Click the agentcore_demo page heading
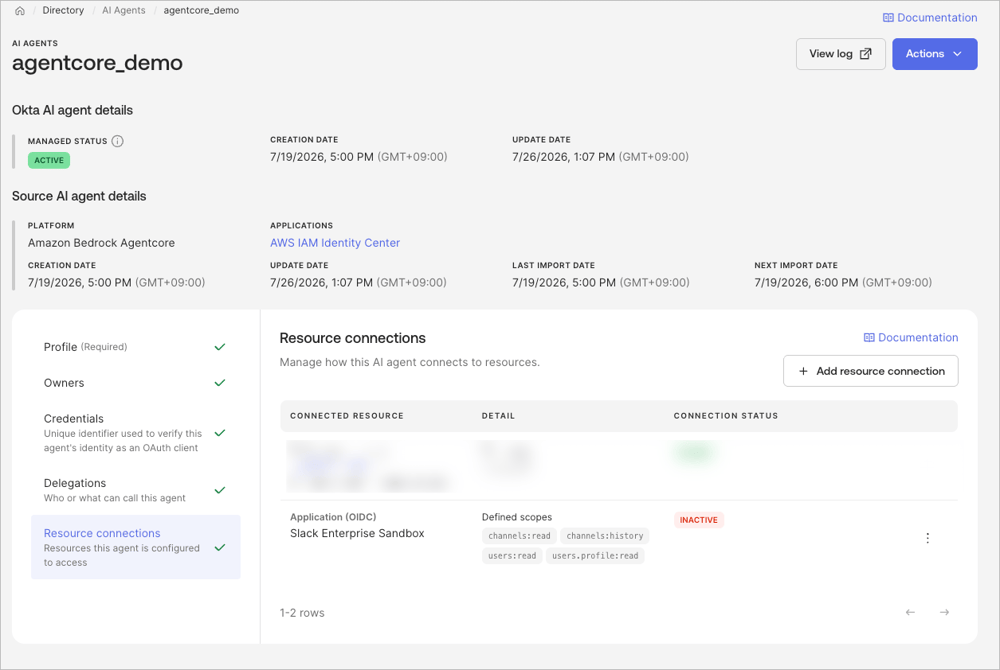This screenshot has height=670, width=1000. tap(98, 62)
